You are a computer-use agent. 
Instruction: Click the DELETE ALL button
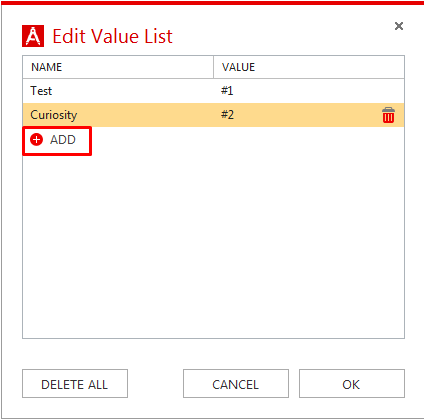point(75,383)
